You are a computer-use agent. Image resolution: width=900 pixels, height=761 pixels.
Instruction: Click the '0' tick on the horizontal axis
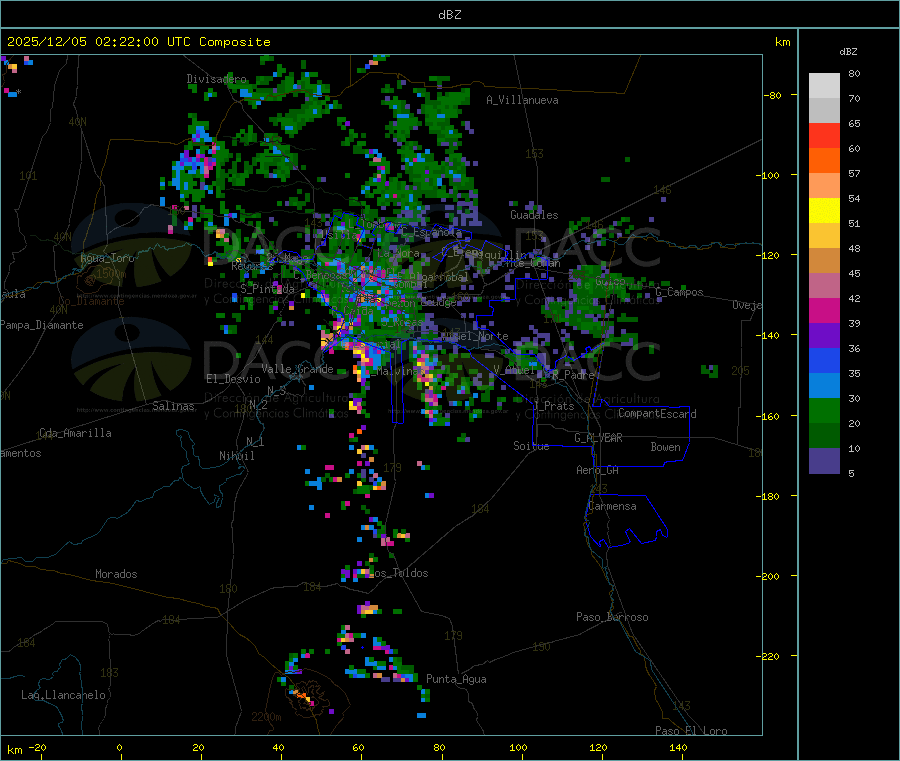click(119, 748)
